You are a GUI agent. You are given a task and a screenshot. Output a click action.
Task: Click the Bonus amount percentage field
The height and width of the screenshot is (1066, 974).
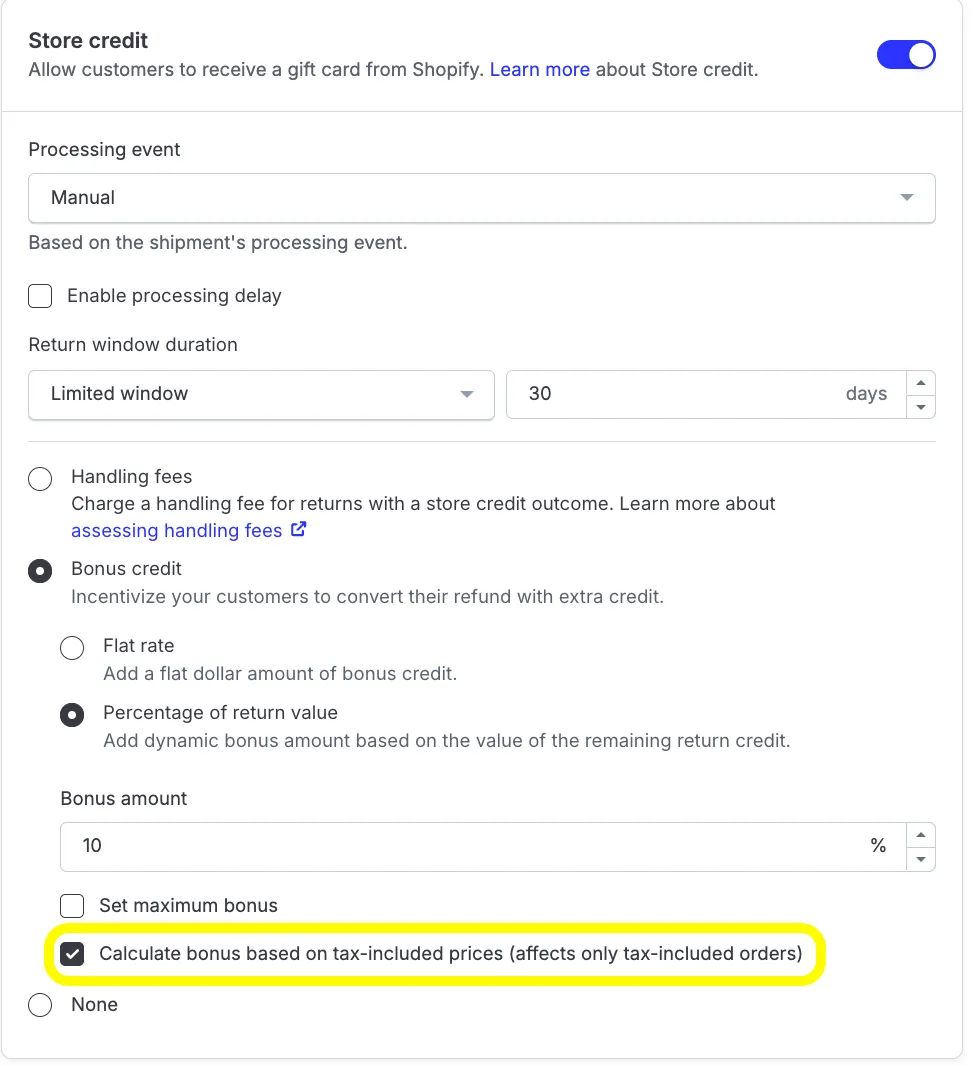coord(483,846)
